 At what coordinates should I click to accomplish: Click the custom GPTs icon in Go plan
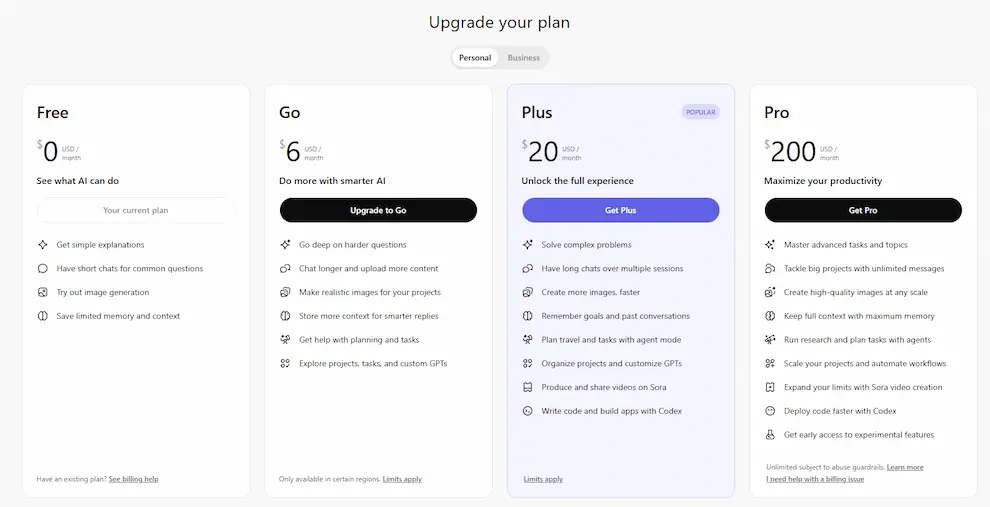coord(285,364)
